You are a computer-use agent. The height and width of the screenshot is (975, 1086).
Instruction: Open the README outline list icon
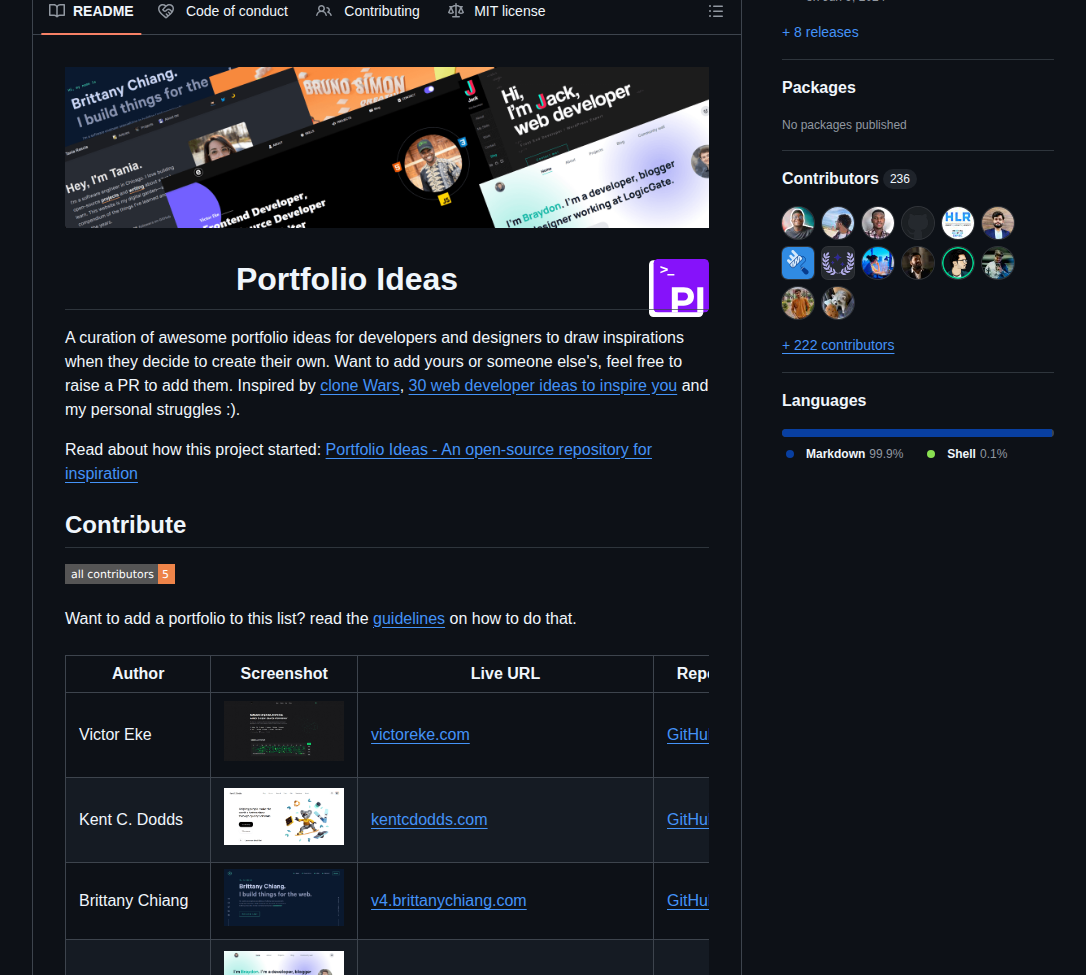tap(715, 11)
